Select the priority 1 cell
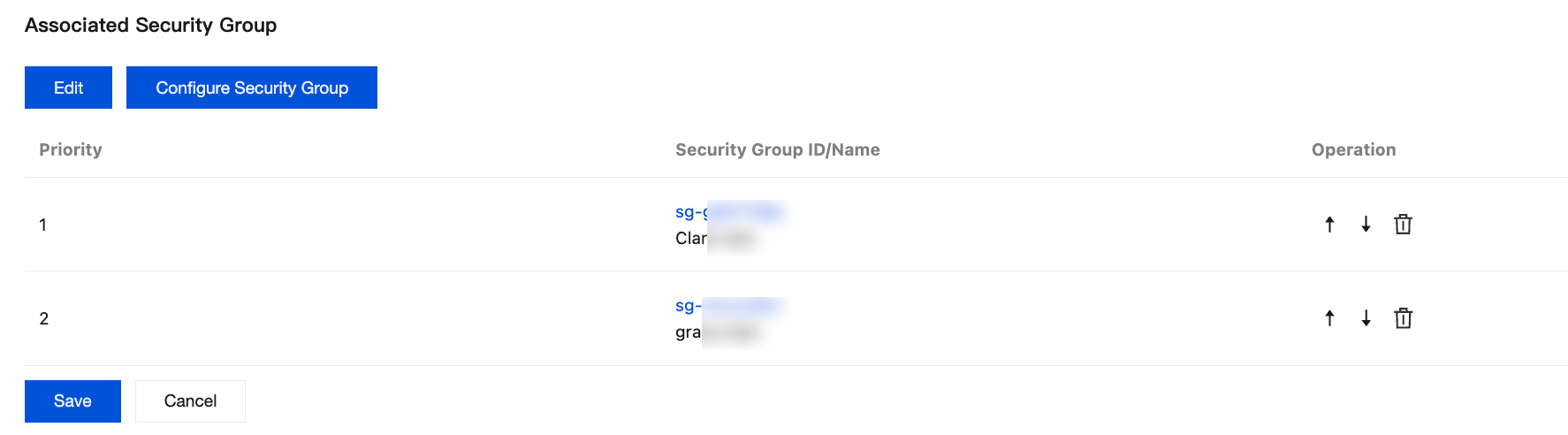 pyautogui.click(x=42, y=225)
